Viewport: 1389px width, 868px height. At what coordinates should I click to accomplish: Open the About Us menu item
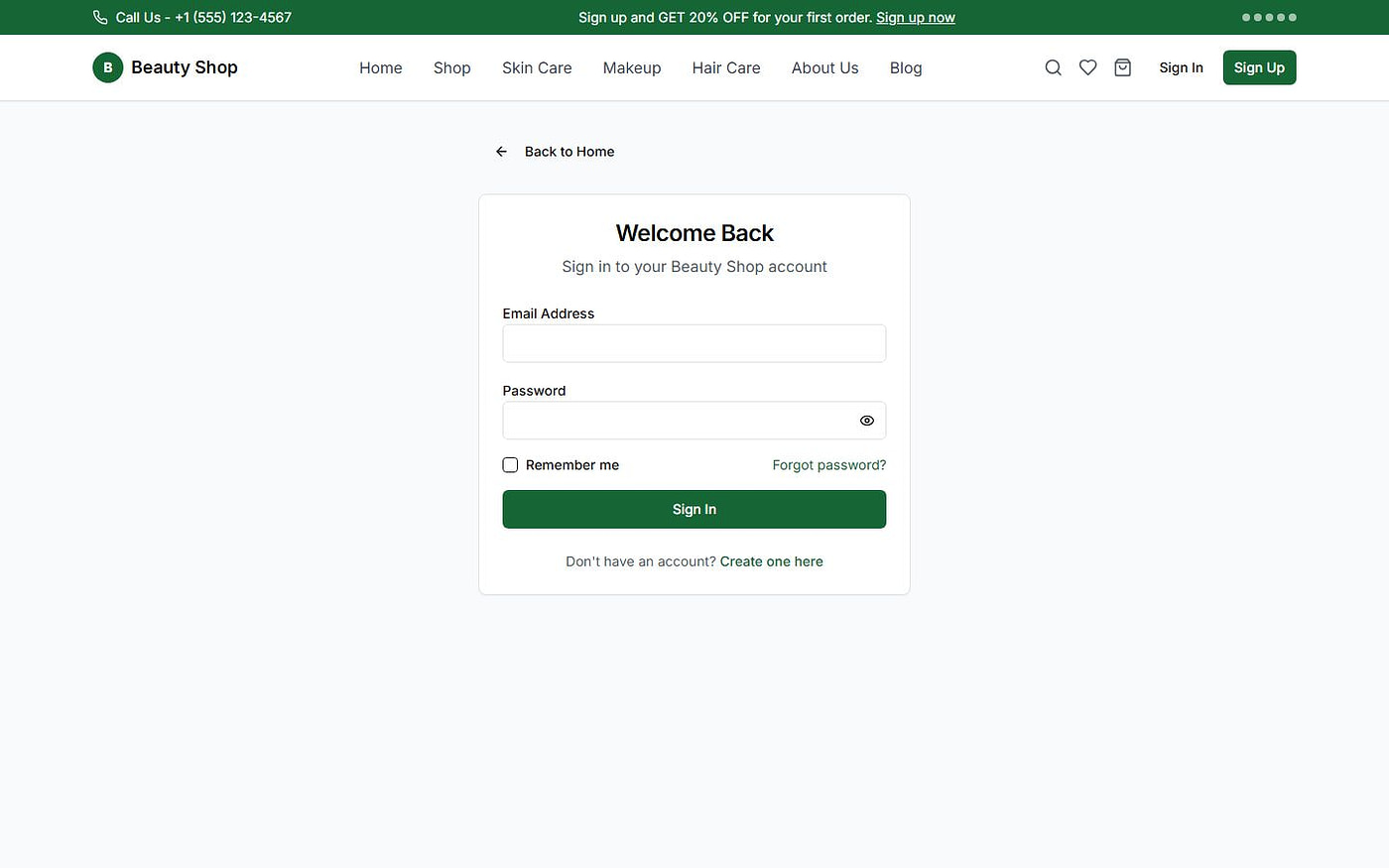point(825,67)
